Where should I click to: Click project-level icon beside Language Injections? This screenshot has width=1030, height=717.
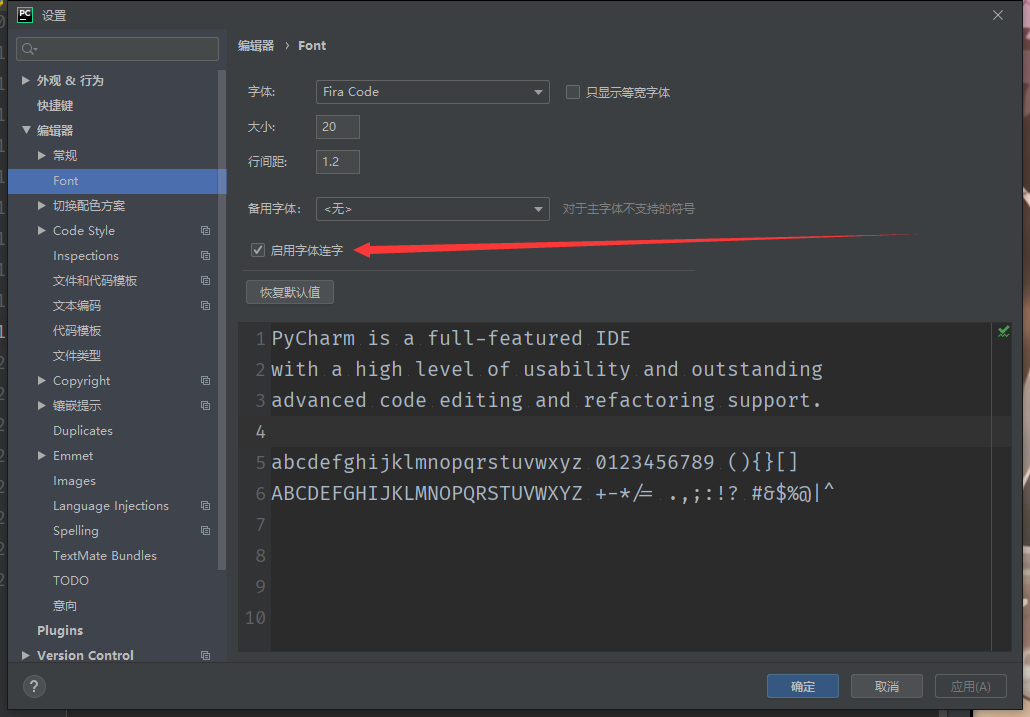(206, 506)
